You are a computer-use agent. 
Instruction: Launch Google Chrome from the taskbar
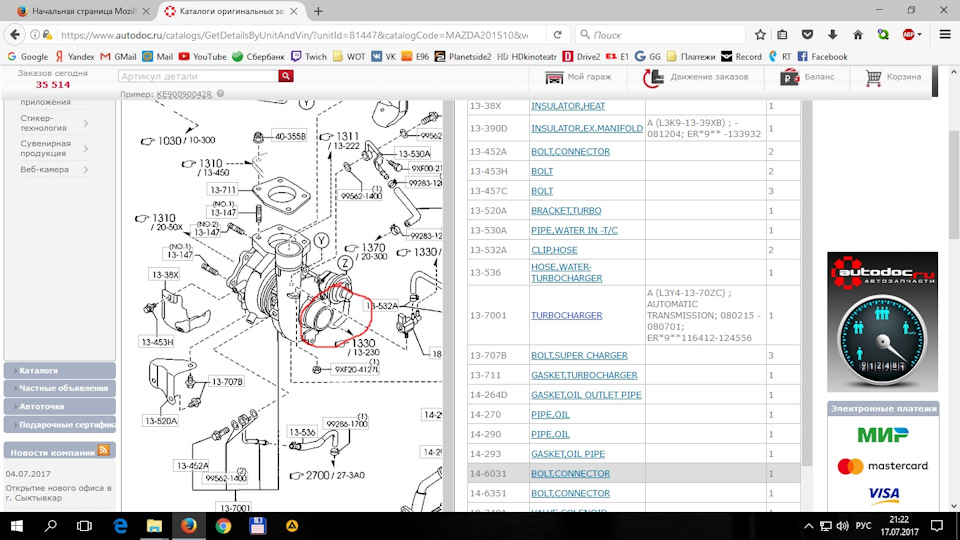(x=223, y=526)
